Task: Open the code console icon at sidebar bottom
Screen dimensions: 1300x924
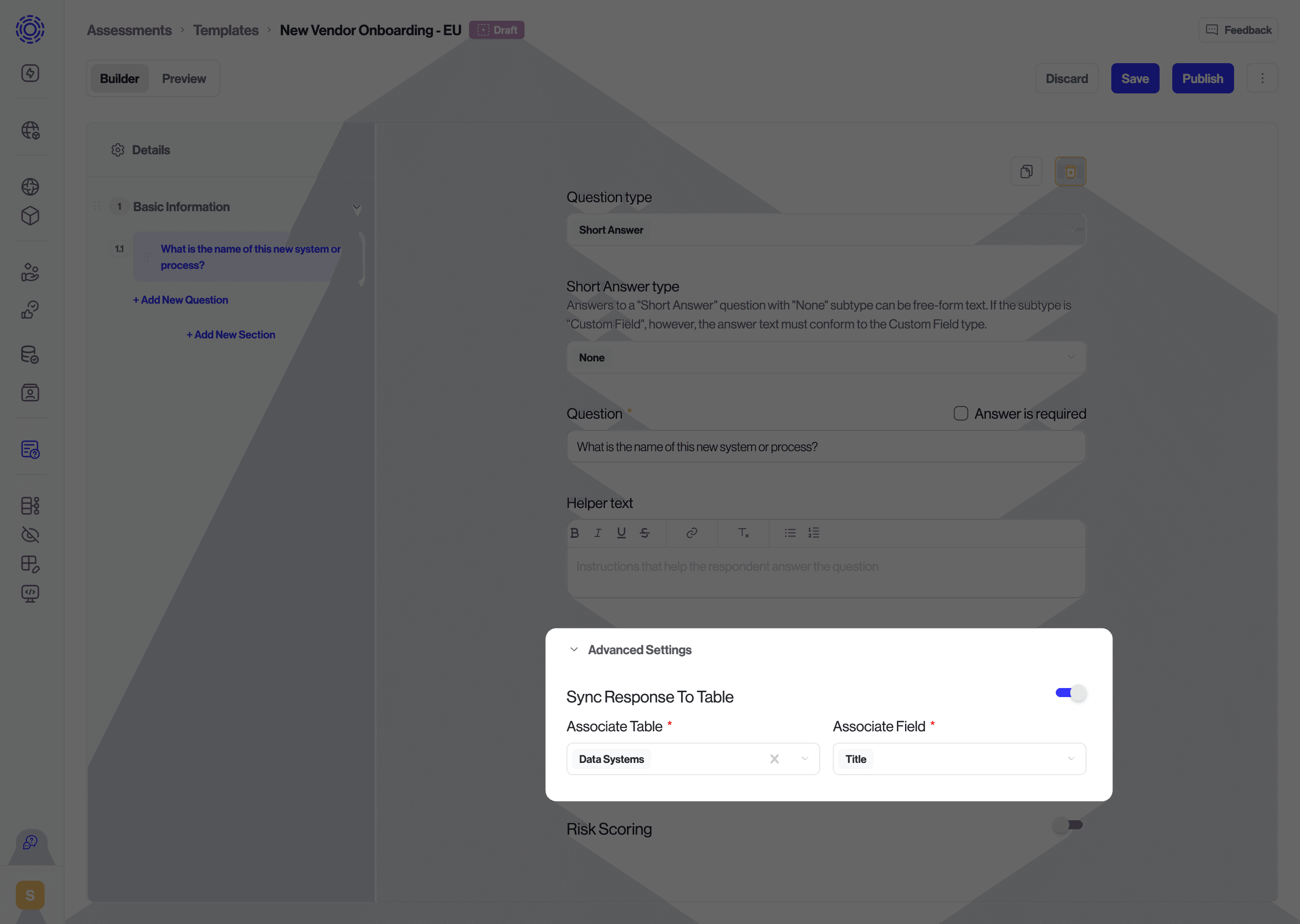Action: (31, 594)
